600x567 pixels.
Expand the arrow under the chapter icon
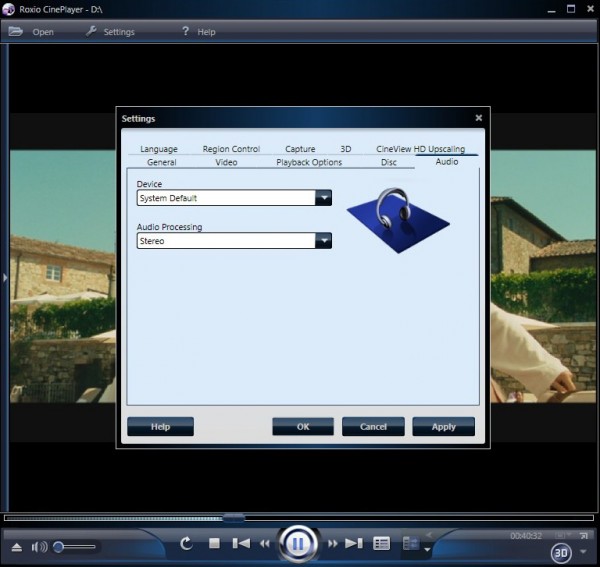pyautogui.click(x=427, y=550)
